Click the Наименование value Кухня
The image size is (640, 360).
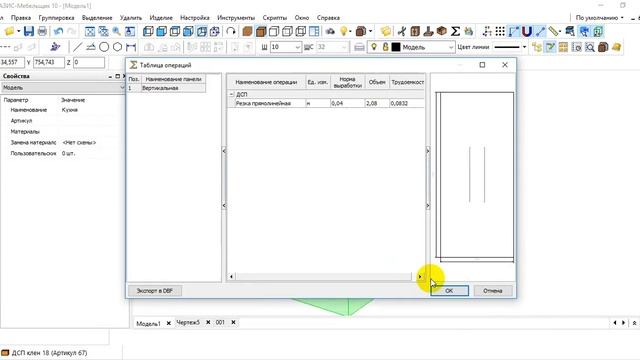coord(70,110)
